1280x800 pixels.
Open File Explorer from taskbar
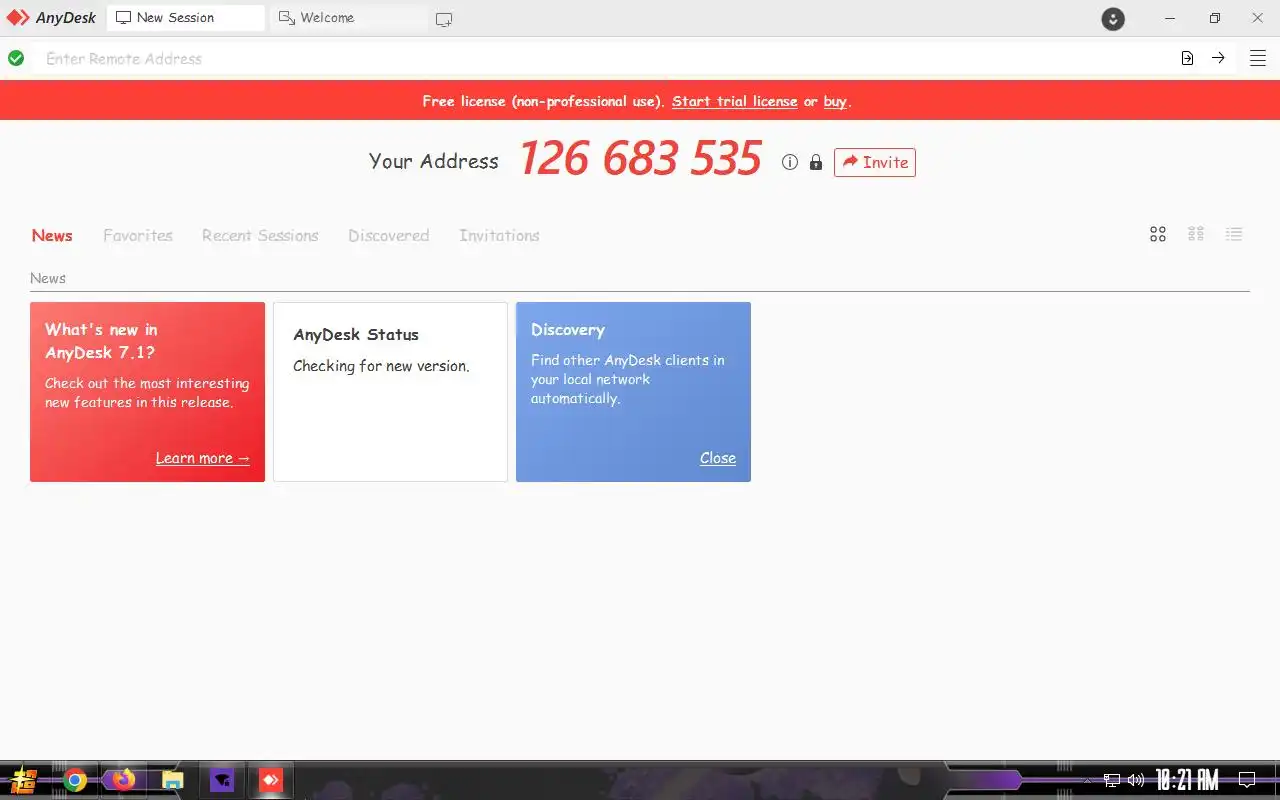tap(173, 780)
